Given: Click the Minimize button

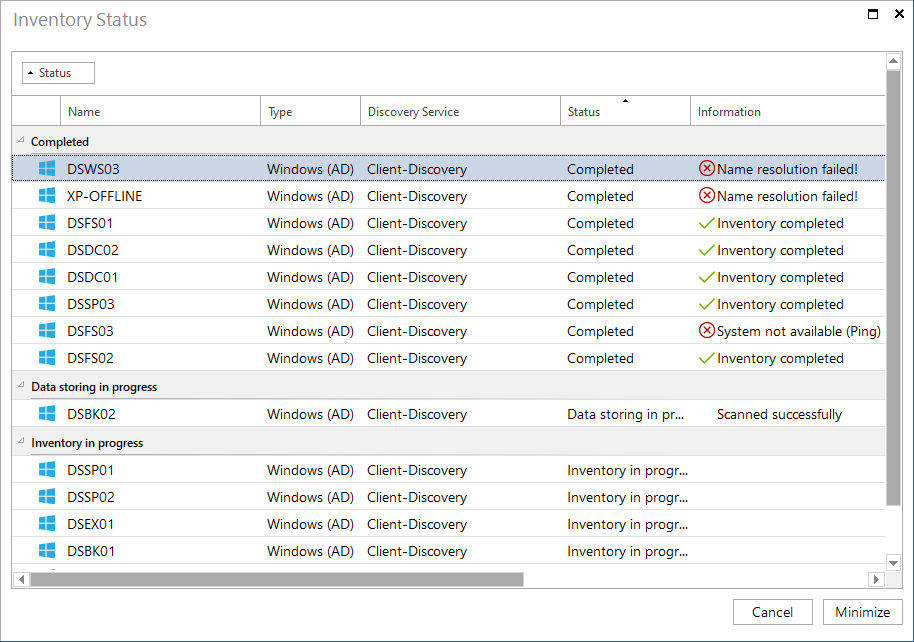Looking at the screenshot, I should click(863, 612).
